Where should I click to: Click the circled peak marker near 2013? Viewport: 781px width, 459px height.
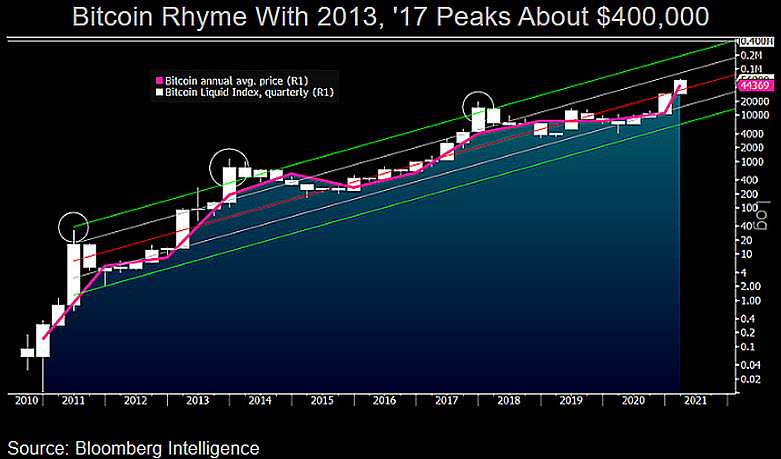(229, 166)
